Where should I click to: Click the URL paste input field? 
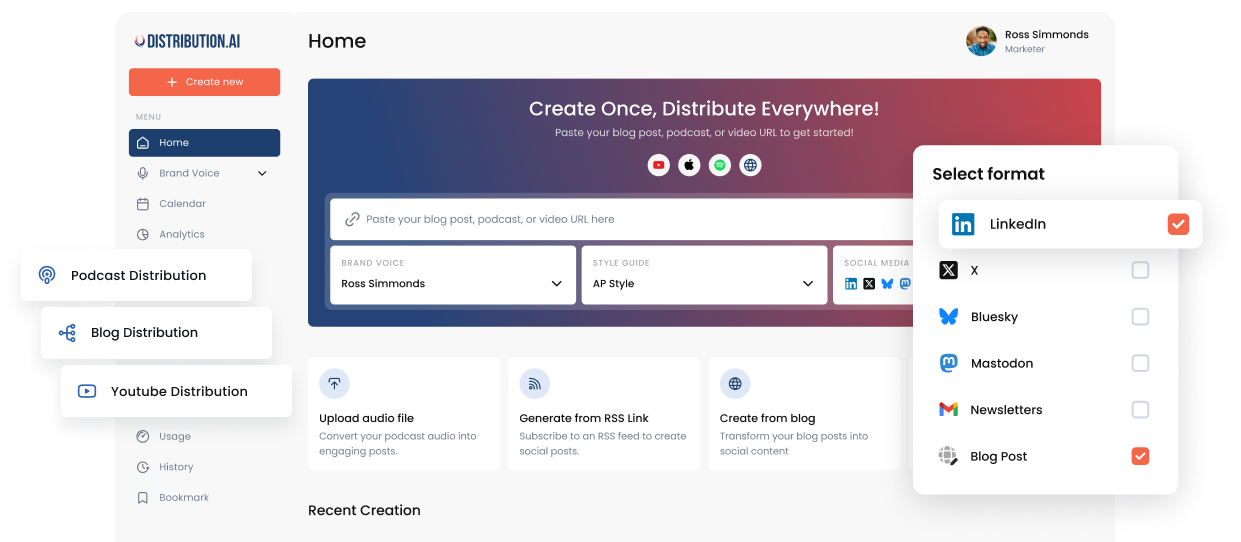[620, 219]
